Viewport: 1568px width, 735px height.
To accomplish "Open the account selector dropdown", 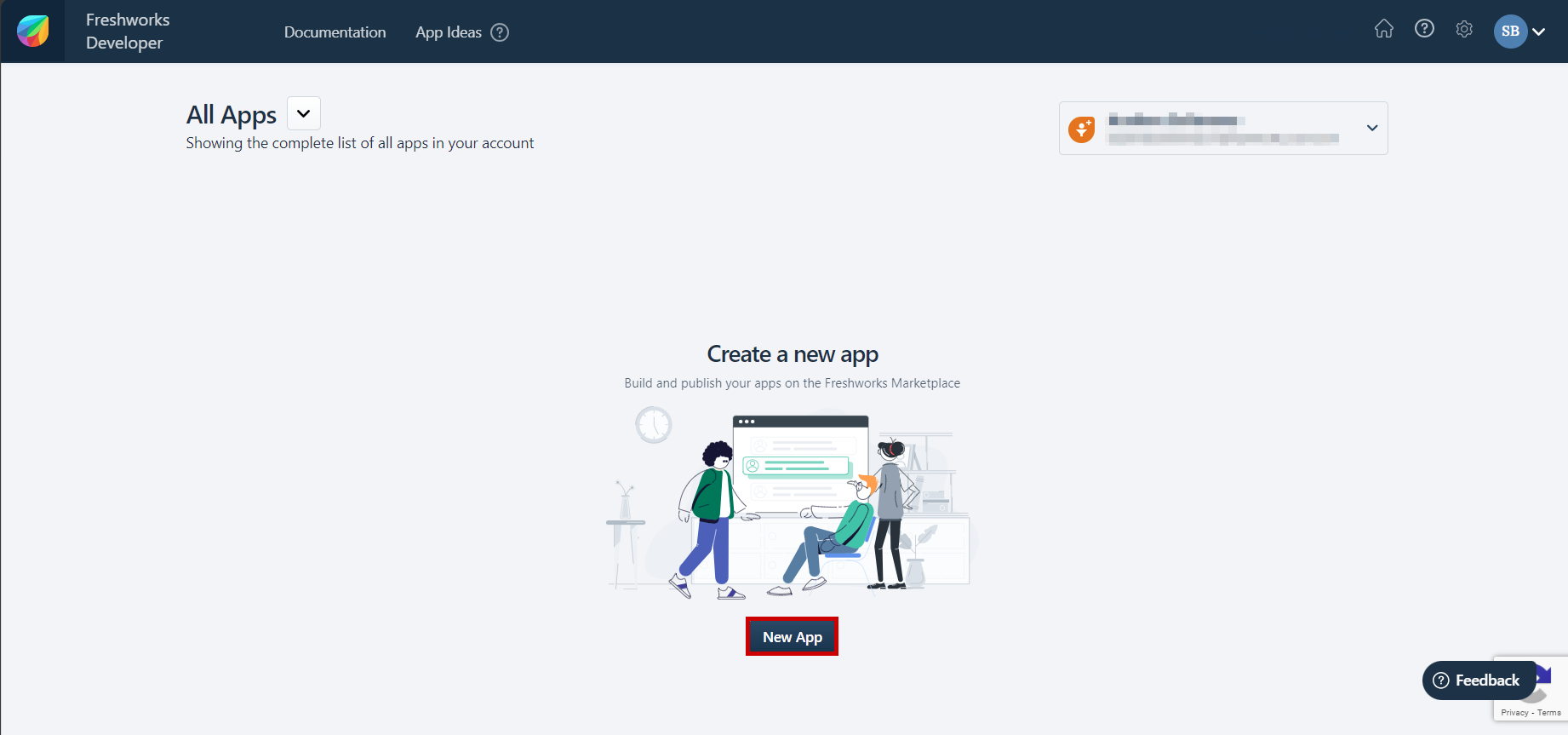I will coord(1223,128).
